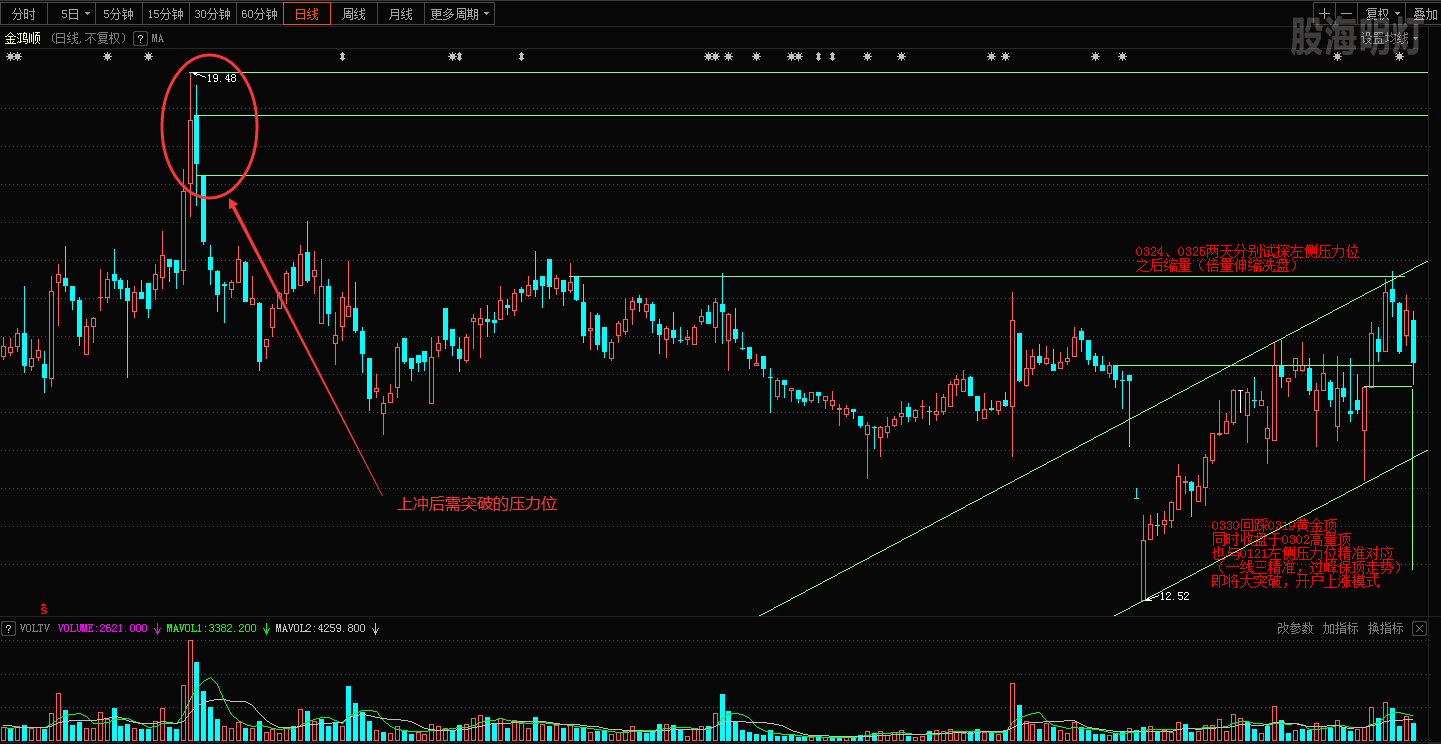Click the plus zoom-in chart button

1325,14
